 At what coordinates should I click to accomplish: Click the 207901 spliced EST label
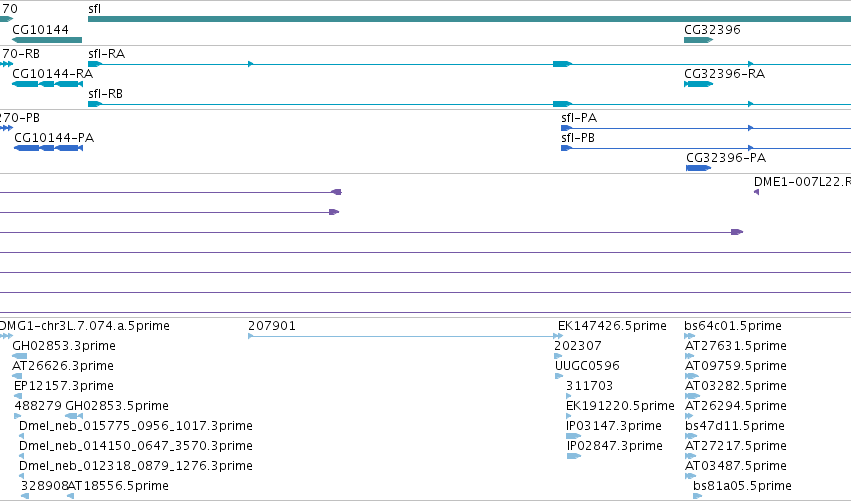coord(272,326)
